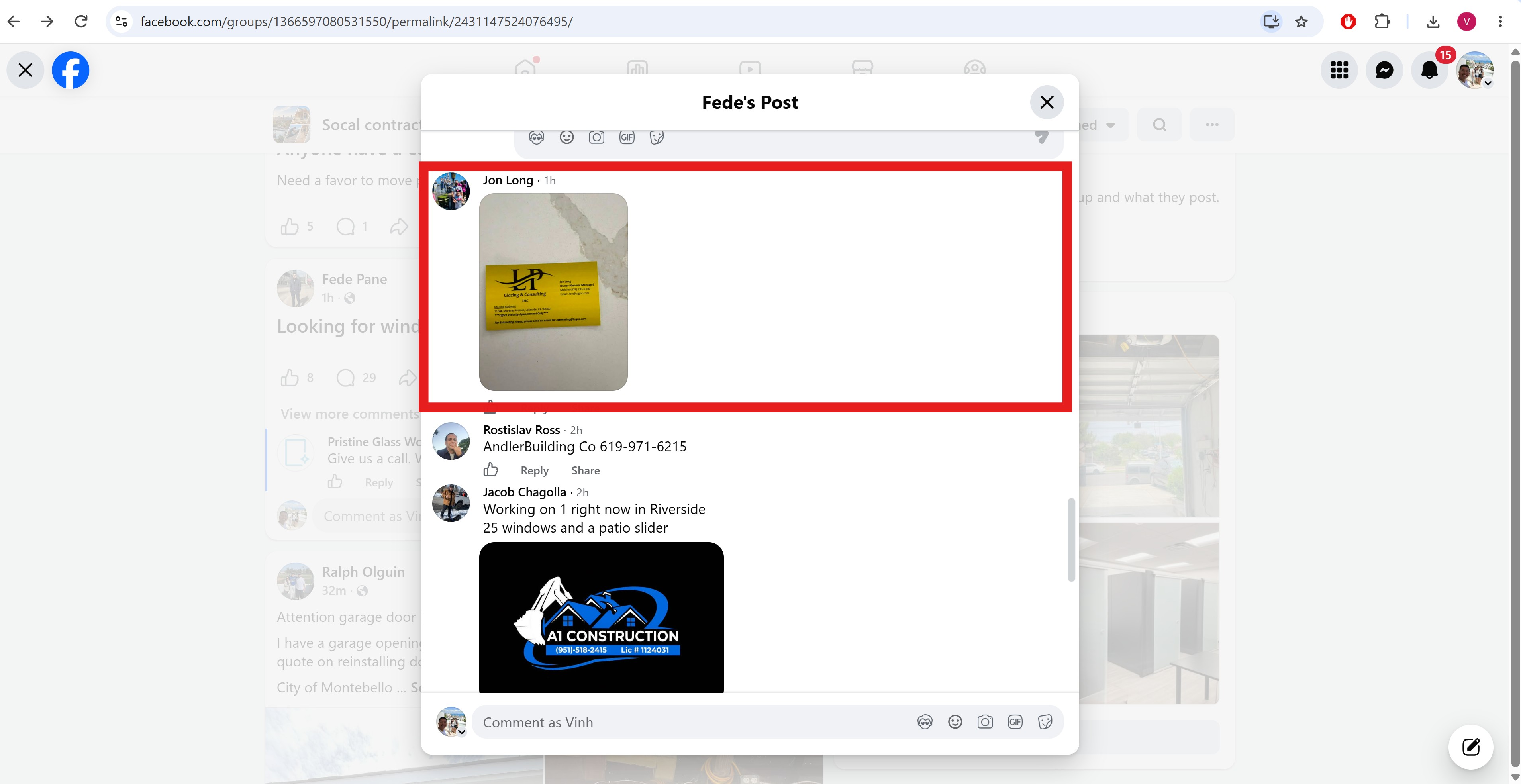The image size is (1521, 784).
Task: Like Rostislav Ross's comment
Action: pos(491,470)
